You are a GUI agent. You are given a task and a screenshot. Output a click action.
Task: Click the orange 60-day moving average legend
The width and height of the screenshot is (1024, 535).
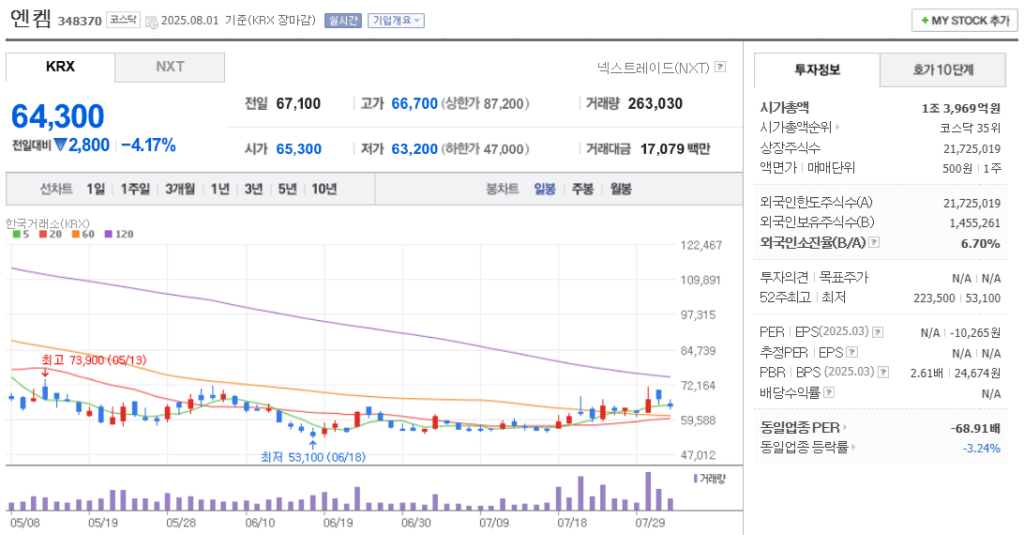(x=83, y=234)
